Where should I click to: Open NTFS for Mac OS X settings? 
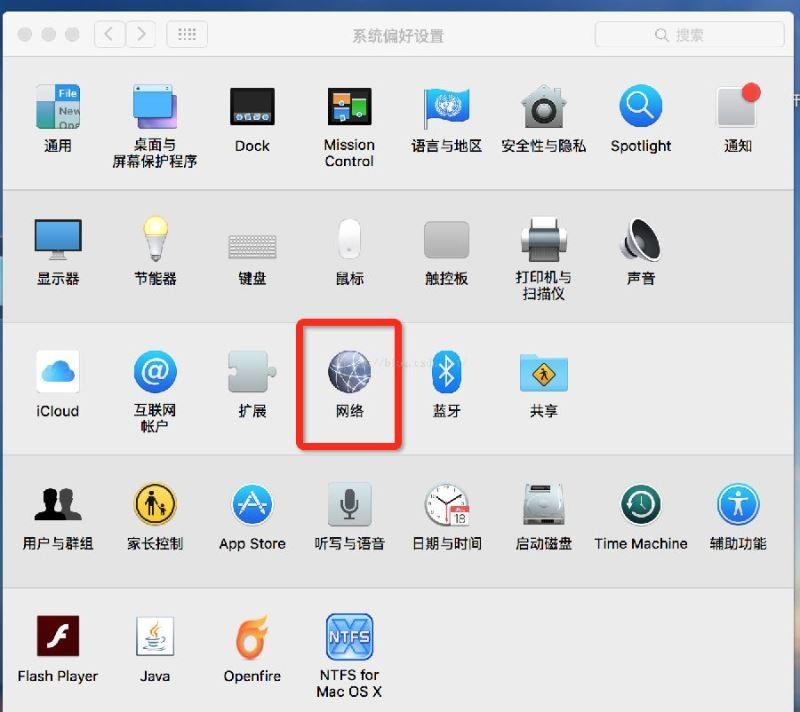tap(348, 640)
